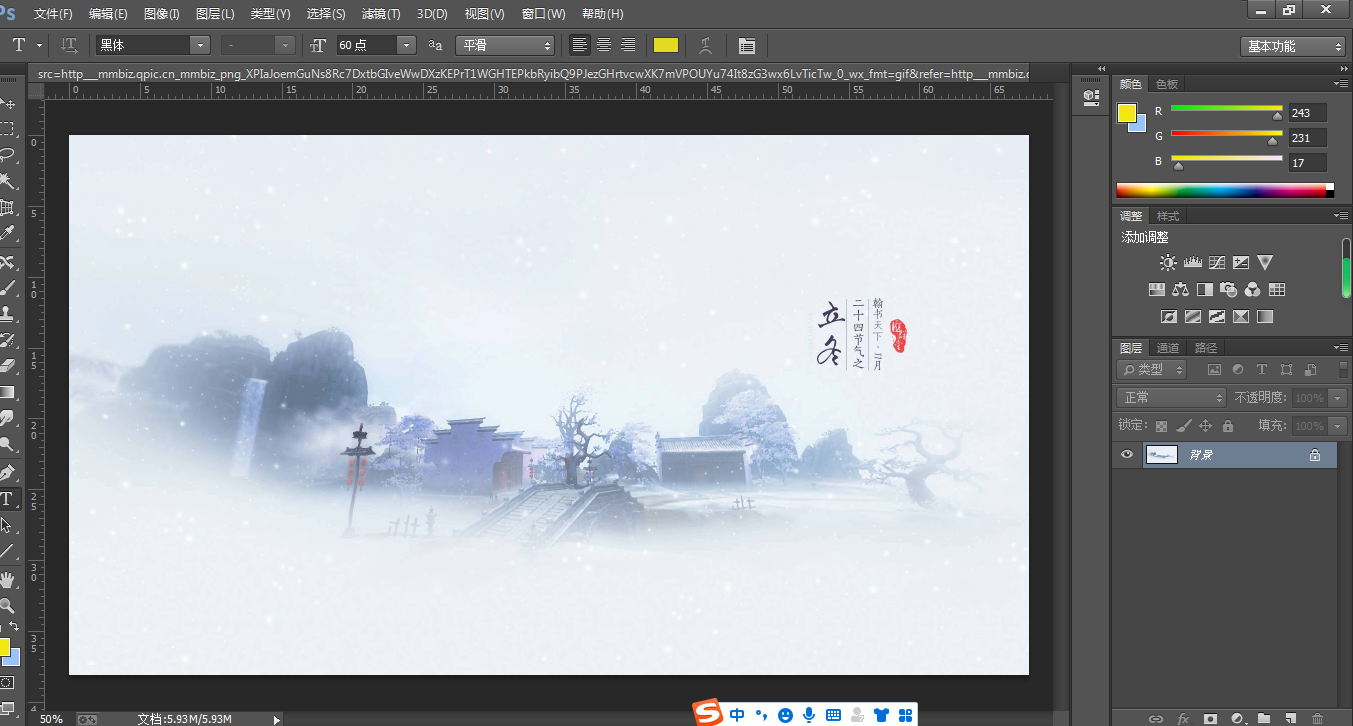This screenshot has width=1353, height=726.
Task: Click the text color swatch in options bar
Action: pos(666,45)
